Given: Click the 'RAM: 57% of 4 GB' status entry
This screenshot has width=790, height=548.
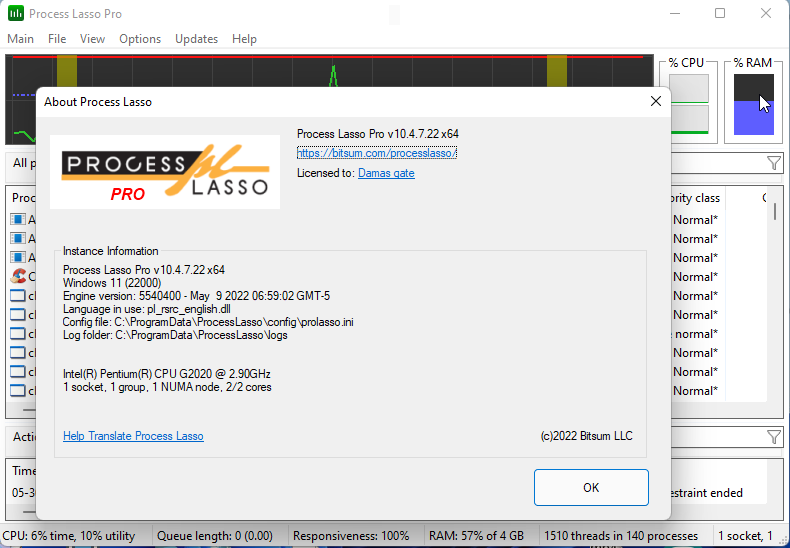Looking at the screenshot, I should coord(477,535).
